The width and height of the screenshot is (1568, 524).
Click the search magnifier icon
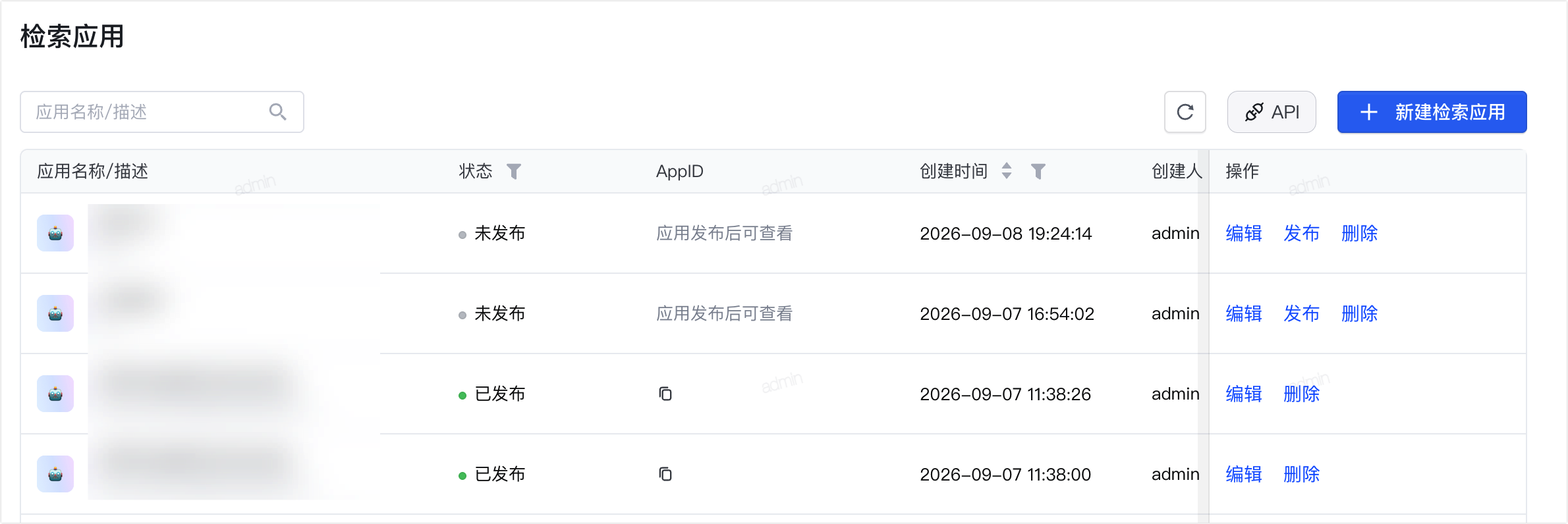click(x=278, y=112)
